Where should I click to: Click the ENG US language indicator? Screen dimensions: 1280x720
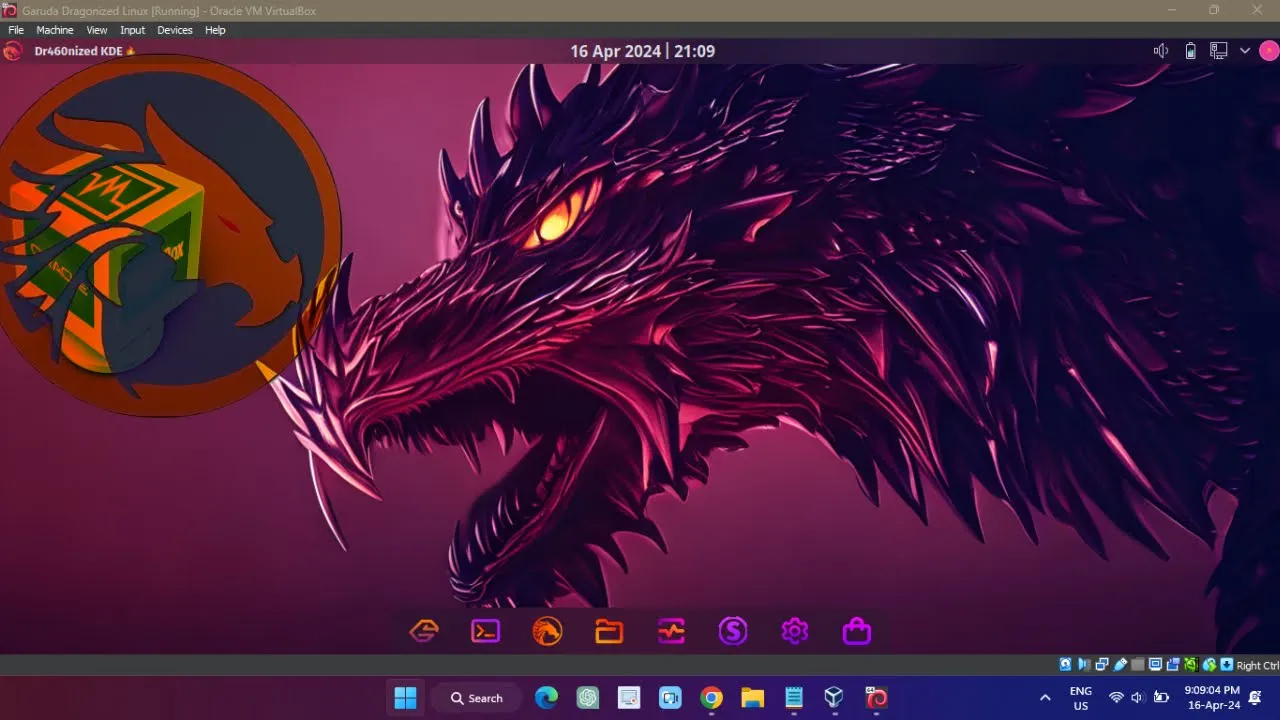pos(1081,698)
